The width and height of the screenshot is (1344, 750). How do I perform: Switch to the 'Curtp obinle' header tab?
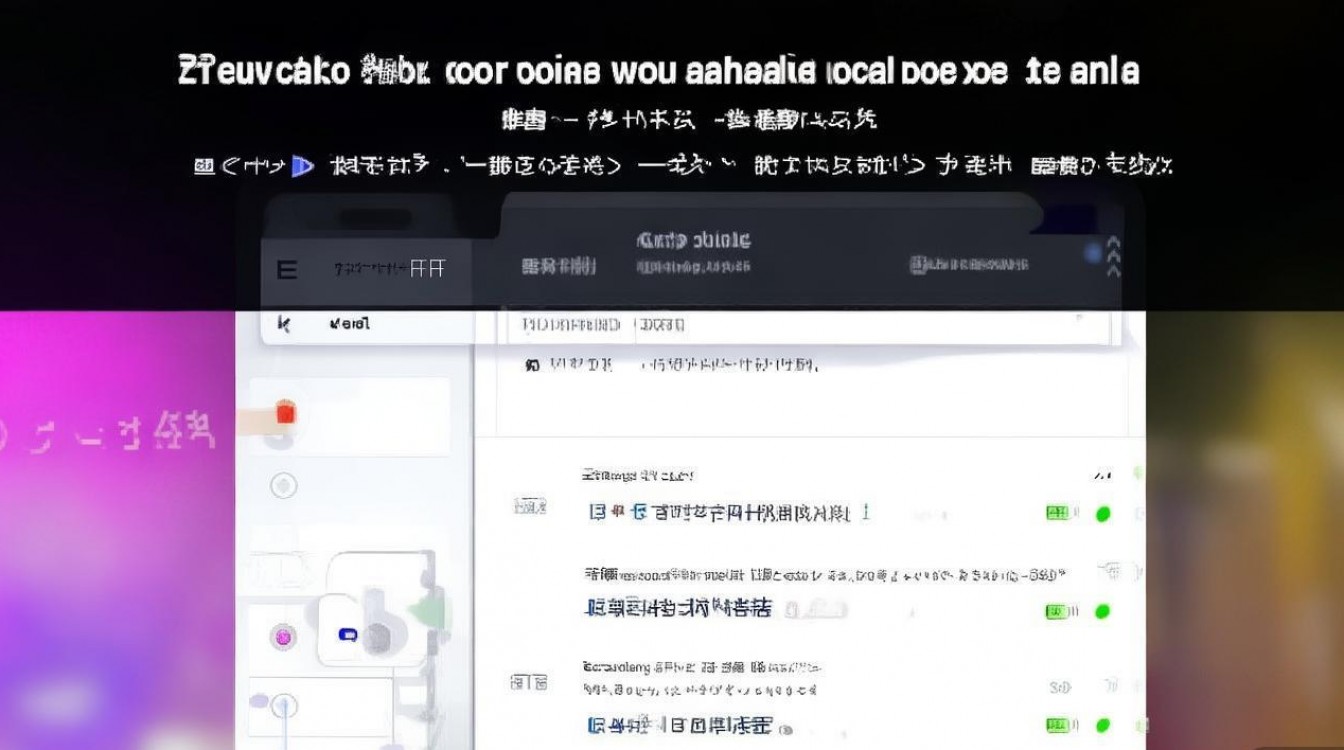(x=693, y=240)
